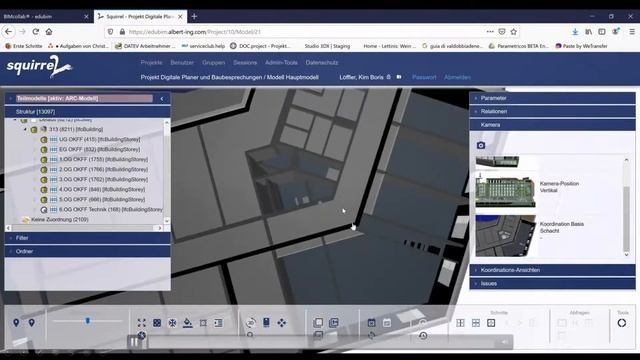Click the stacked square copy icon
Screen dimensions: 640x360
(318, 323)
